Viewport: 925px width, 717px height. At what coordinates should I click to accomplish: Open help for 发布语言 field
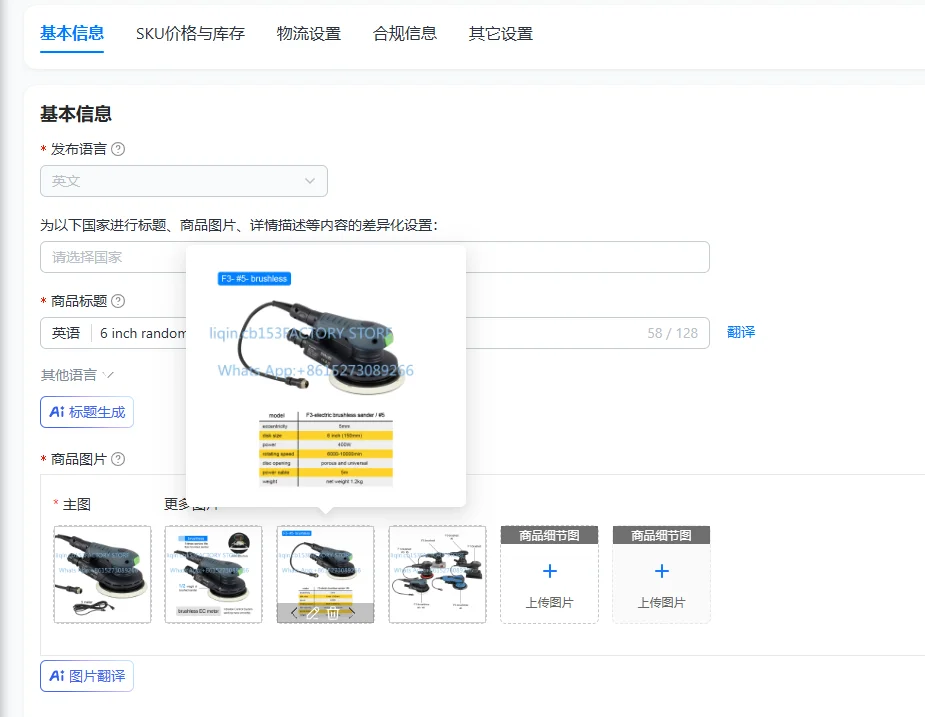118,149
